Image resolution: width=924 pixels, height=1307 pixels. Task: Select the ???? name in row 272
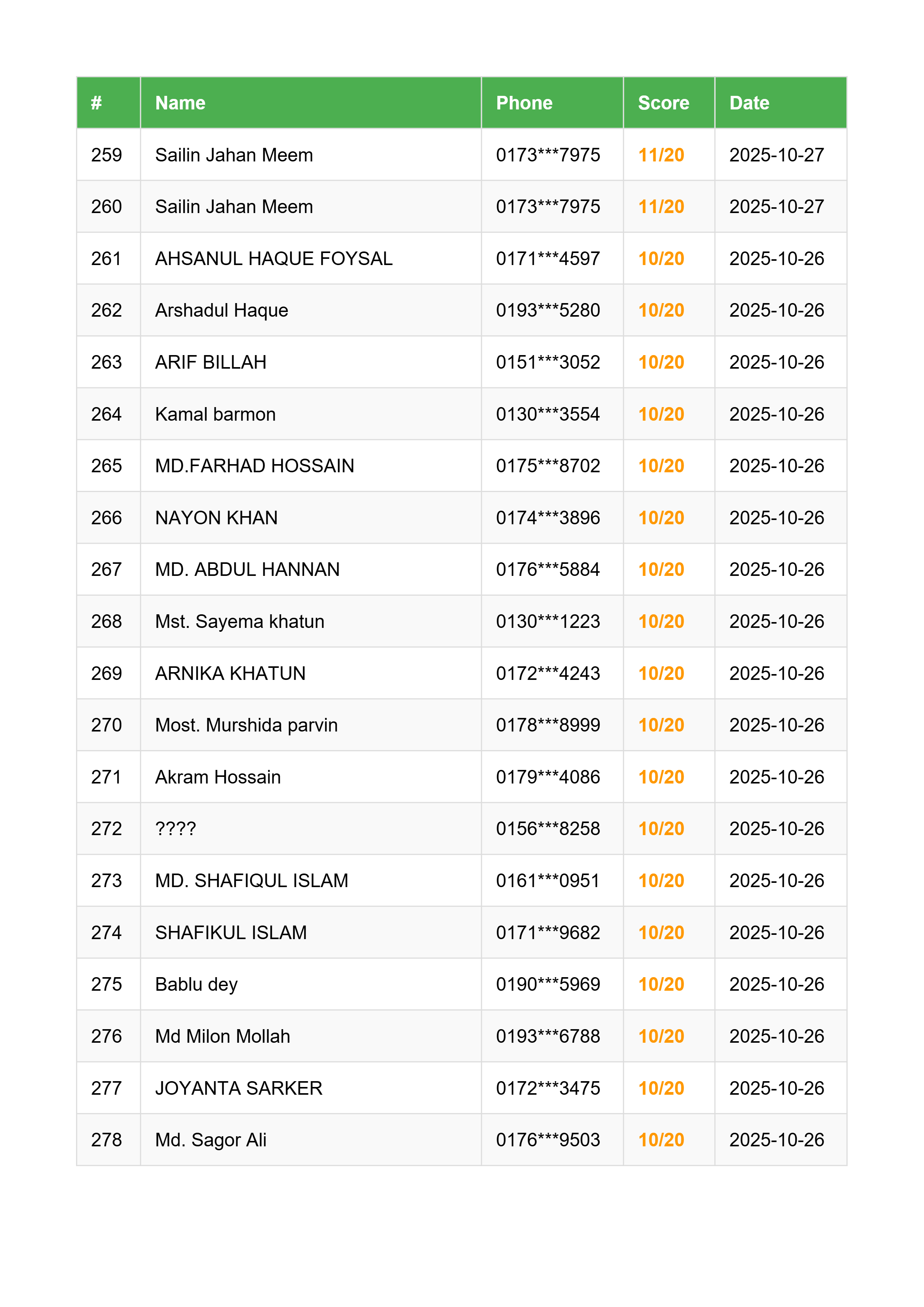(175, 828)
